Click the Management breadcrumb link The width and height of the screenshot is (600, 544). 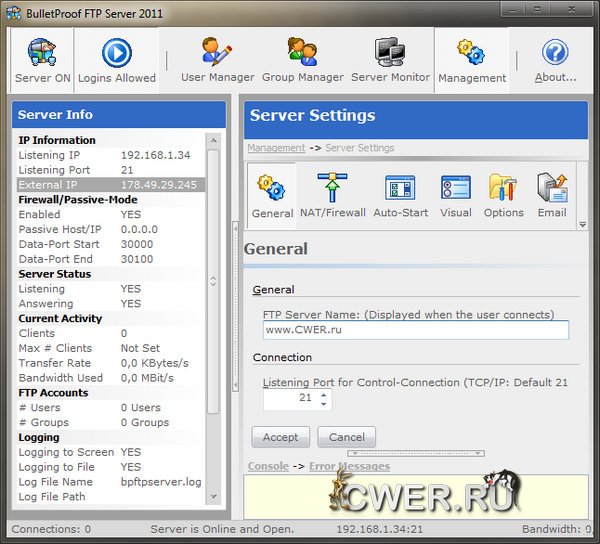[276, 148]
